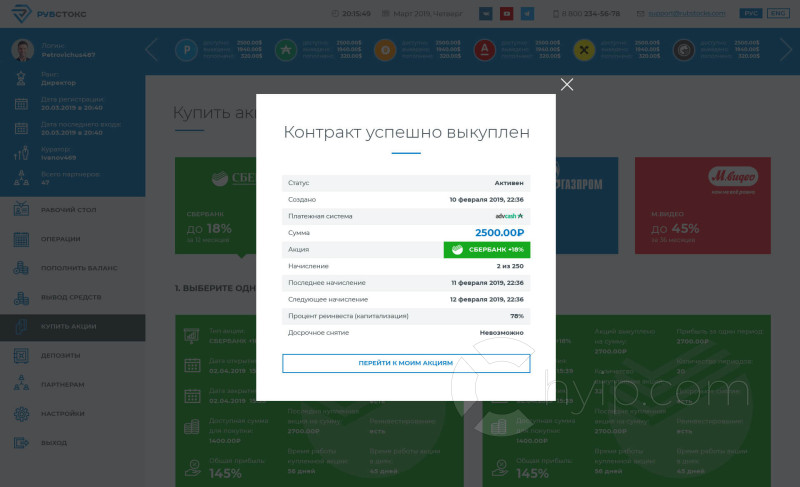Click early withdrawal value Невозможно
The height and width of the screenshot is (487, 800).
click(x=502, y=332)
